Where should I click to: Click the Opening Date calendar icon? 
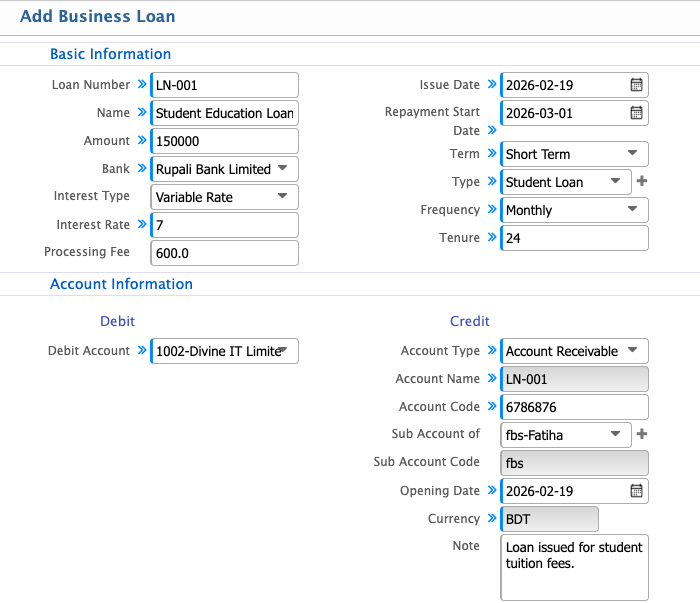click(x=636, y=491)
